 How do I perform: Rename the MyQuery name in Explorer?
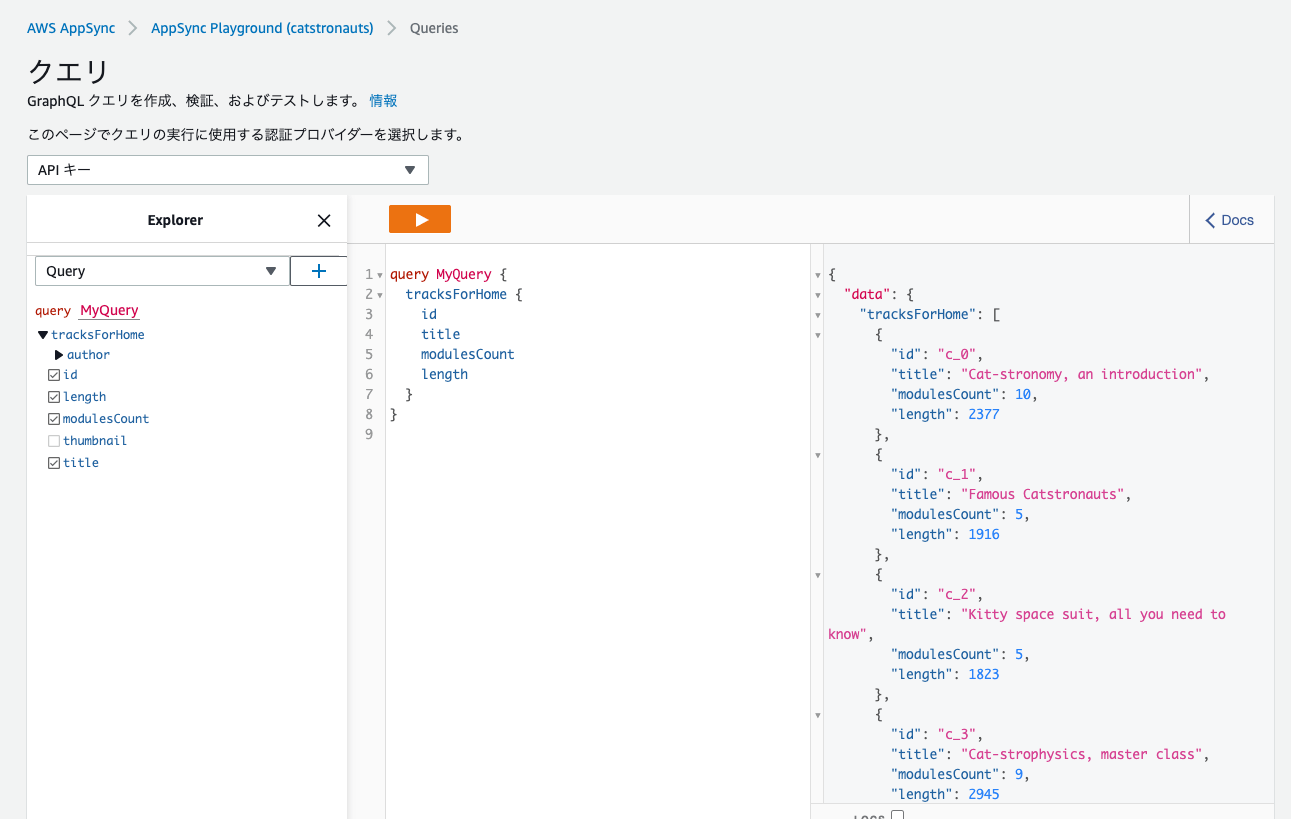click(x=109, y=311)
